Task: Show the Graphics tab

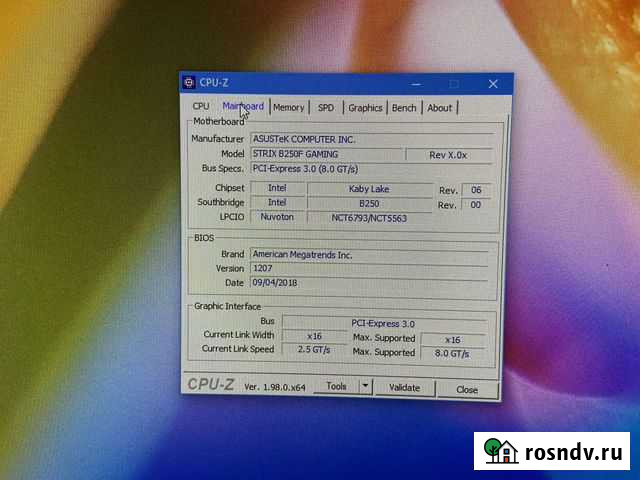Action: [x=365, y=108]
